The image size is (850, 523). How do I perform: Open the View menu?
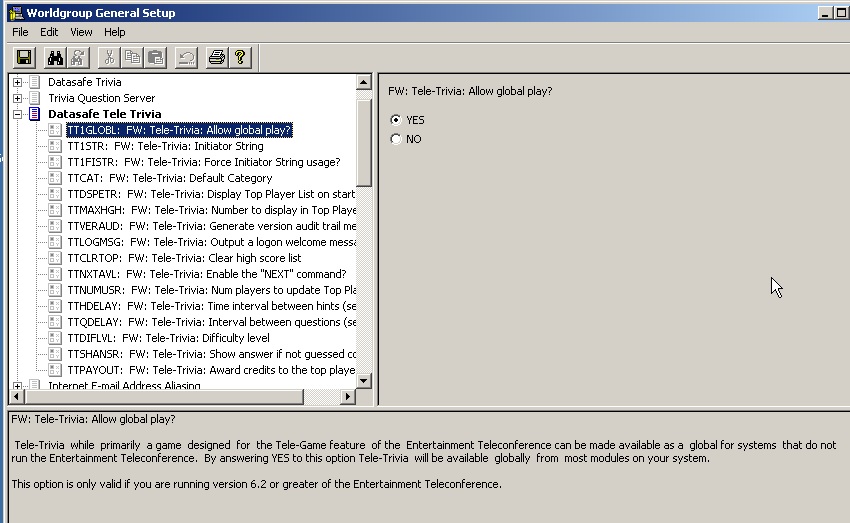(x=81, y=32)
